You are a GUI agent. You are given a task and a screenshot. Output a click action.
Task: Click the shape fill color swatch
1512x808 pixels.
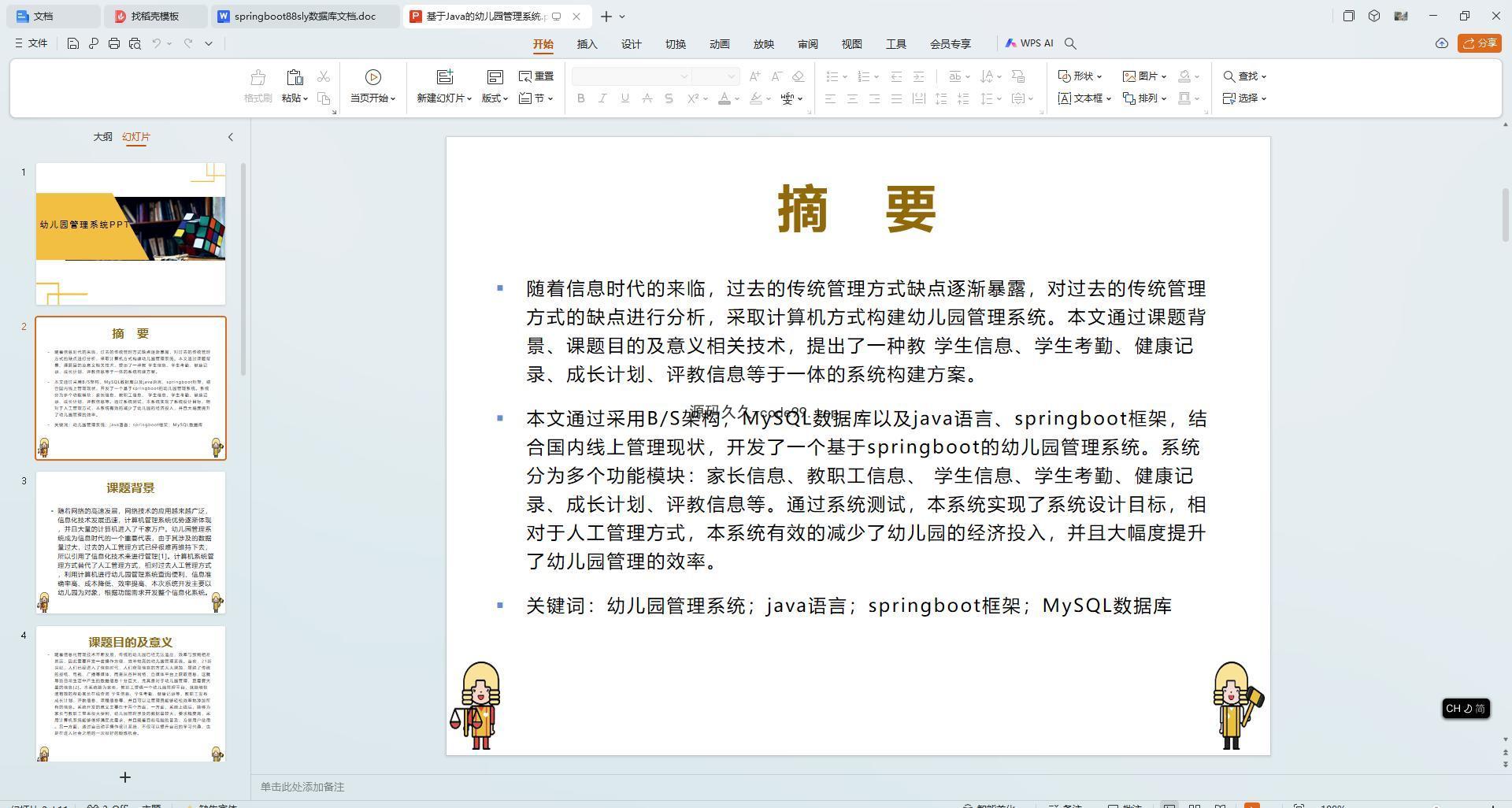1184,76
